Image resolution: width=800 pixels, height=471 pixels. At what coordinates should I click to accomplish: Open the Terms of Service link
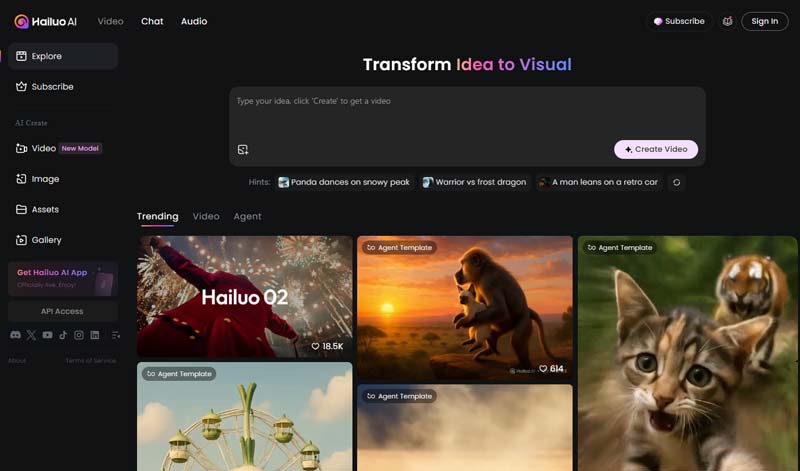(x=91, y=361)
